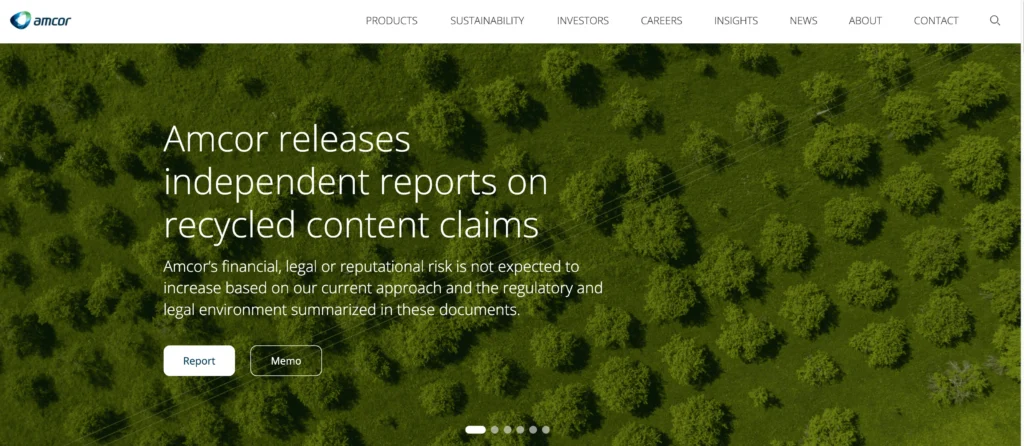Open the Careers page
Viewport: 1024px width, 446px height.
click(661, 20)
